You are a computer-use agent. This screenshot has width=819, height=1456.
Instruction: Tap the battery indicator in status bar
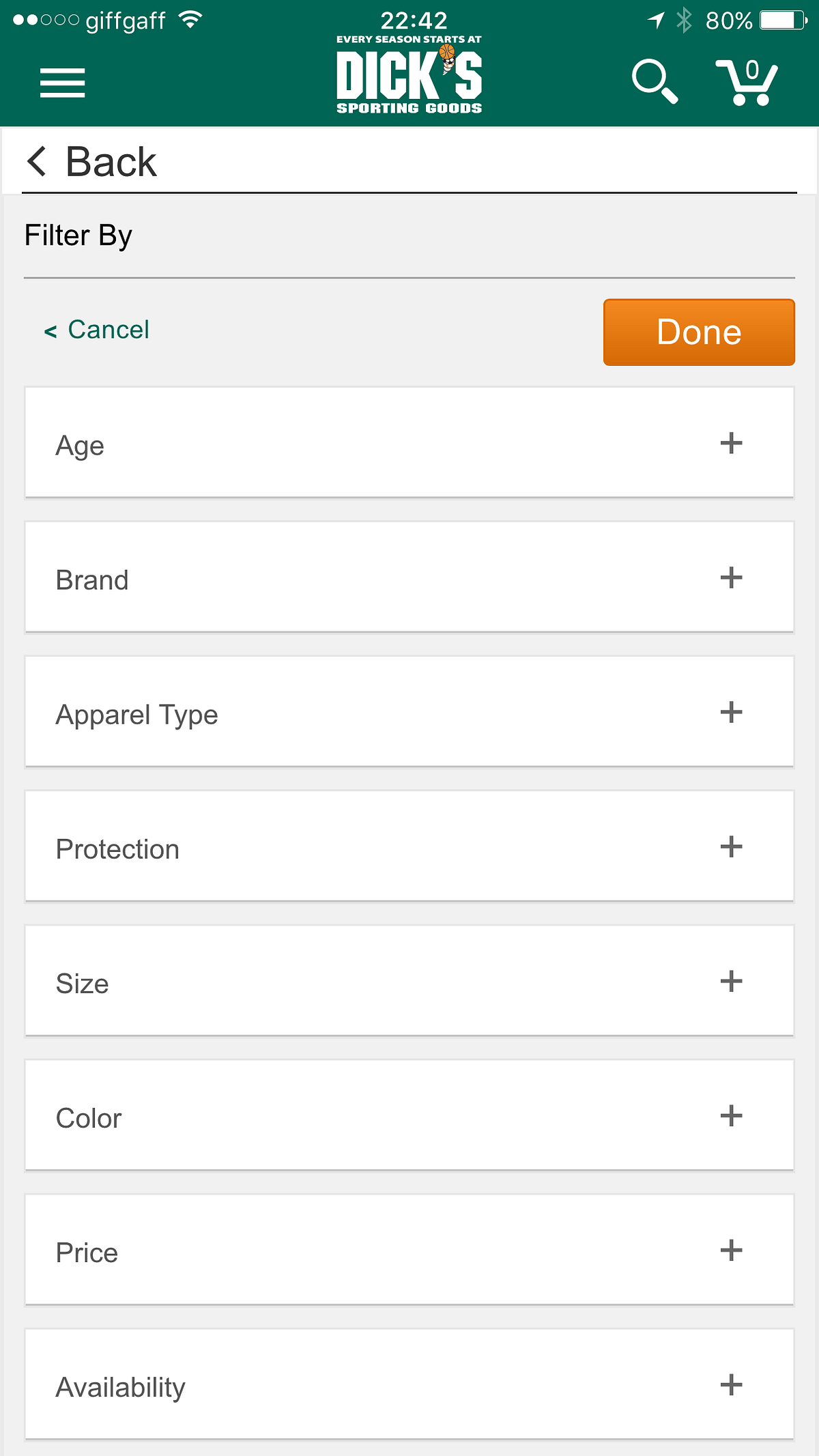[x=783, y=20]
